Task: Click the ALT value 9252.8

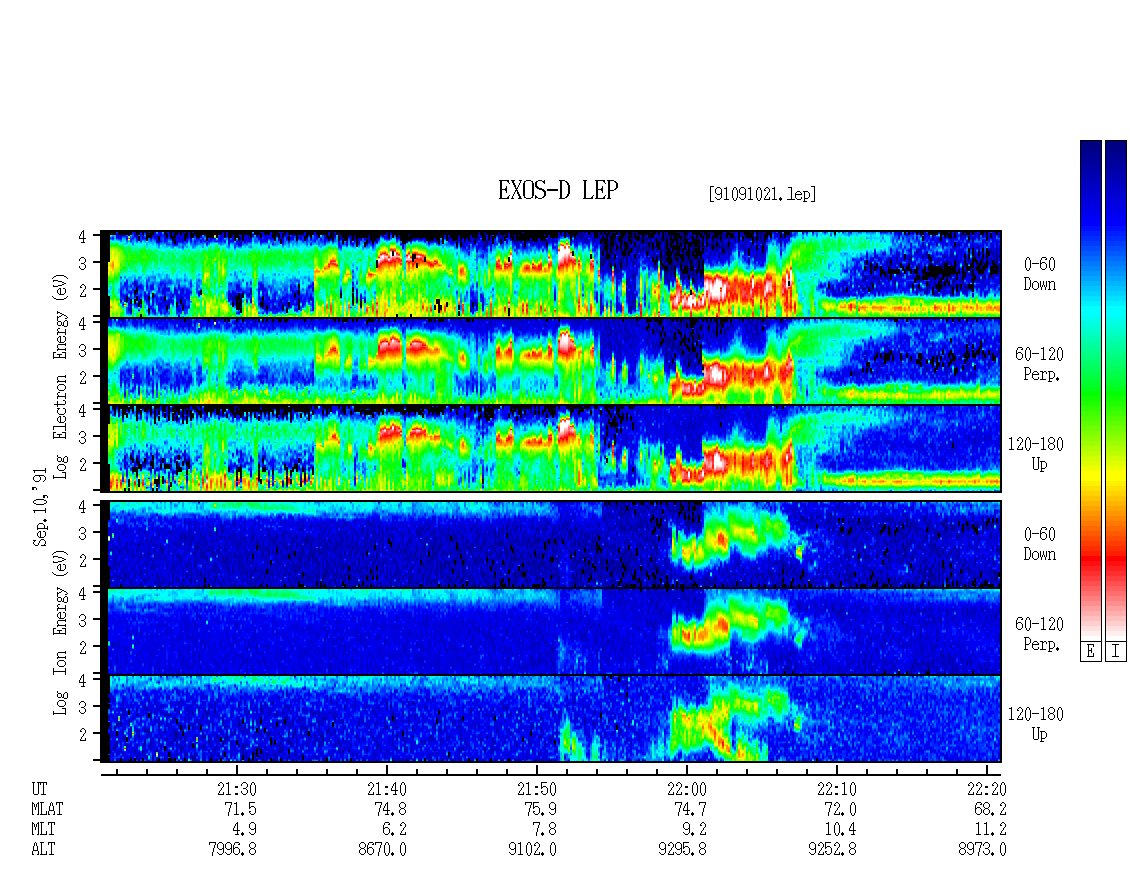Action: tap(832, 849)
